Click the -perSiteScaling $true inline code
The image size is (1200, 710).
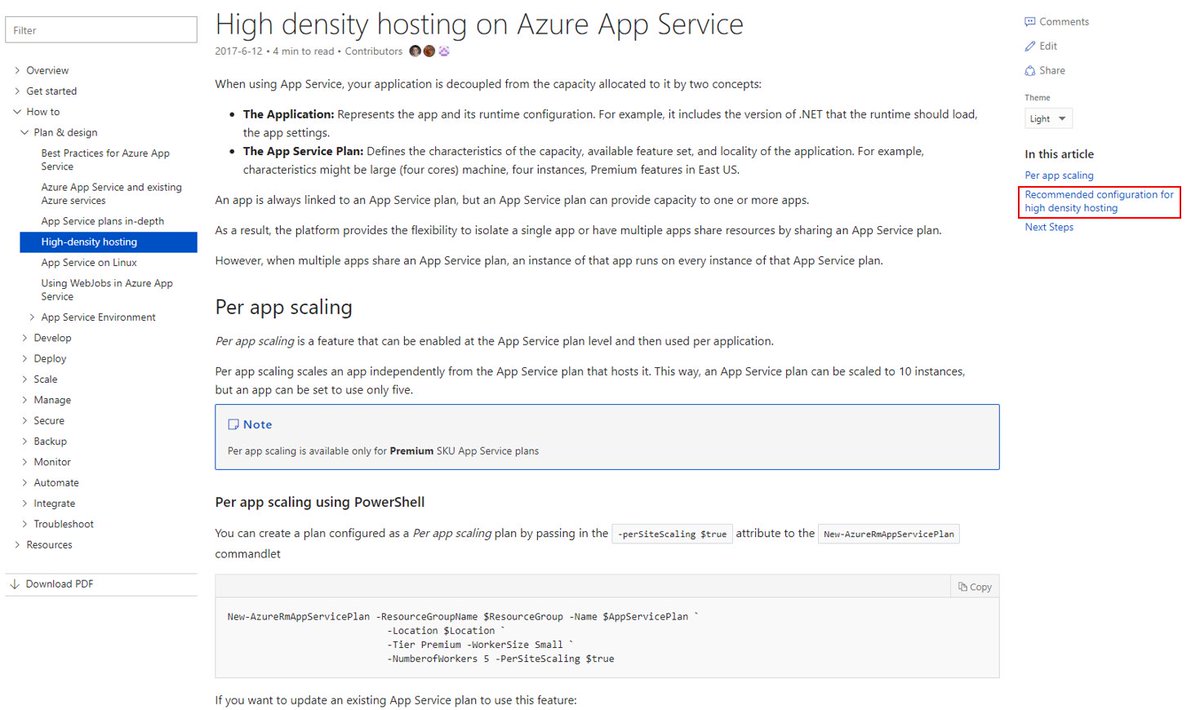pyautogui.click(x=672, y=534)
